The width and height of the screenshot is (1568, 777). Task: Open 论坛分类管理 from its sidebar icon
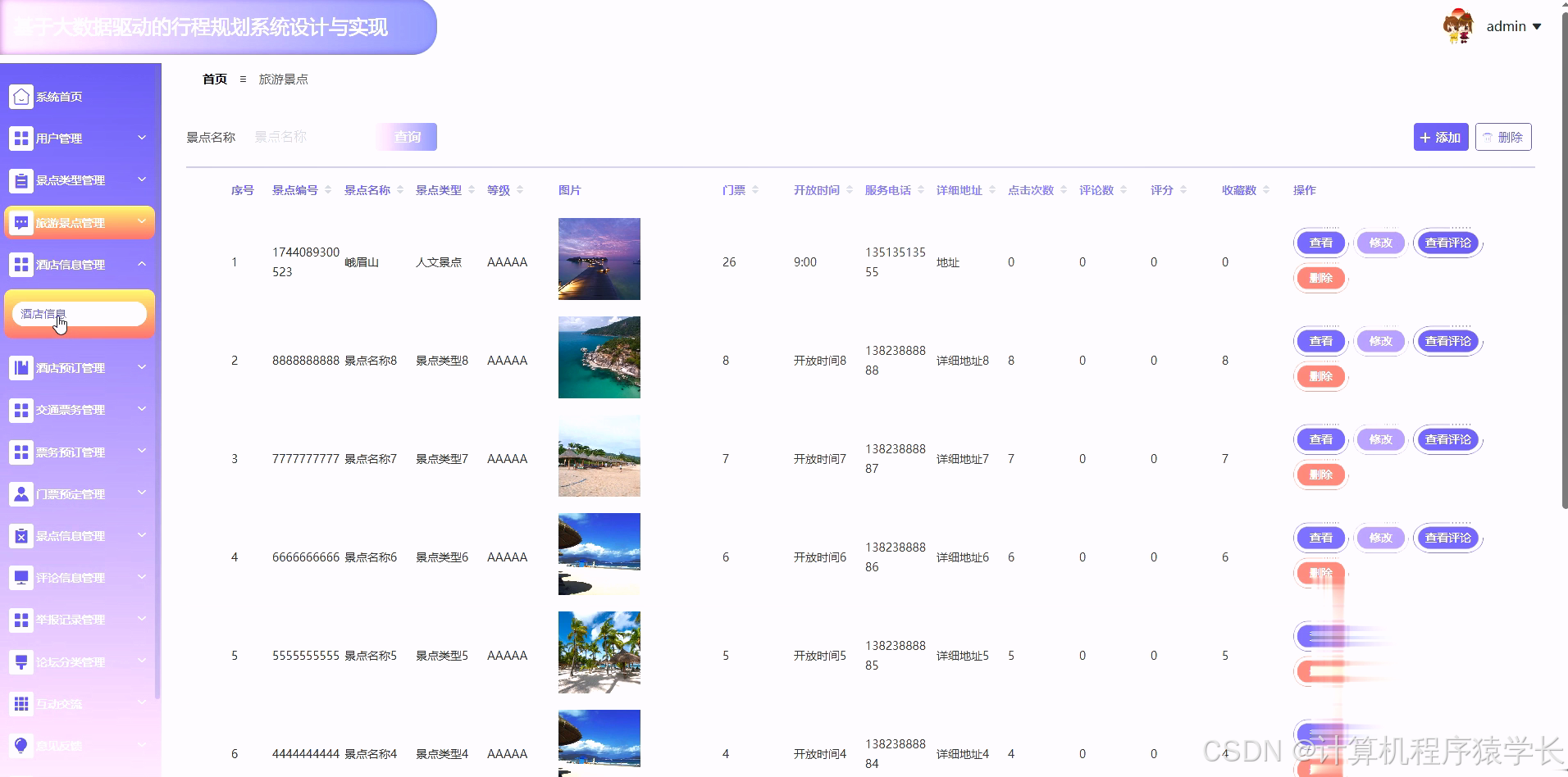tap(21, 661)
